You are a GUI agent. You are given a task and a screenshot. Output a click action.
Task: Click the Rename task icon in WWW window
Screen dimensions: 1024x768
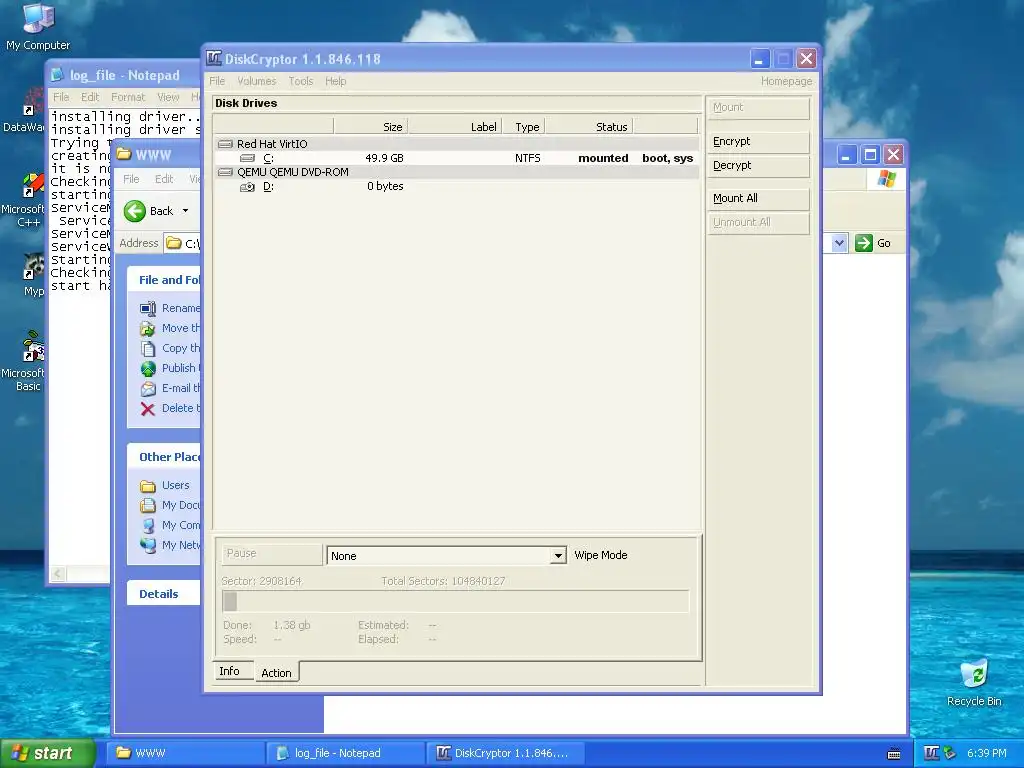[x=148, y=308]
